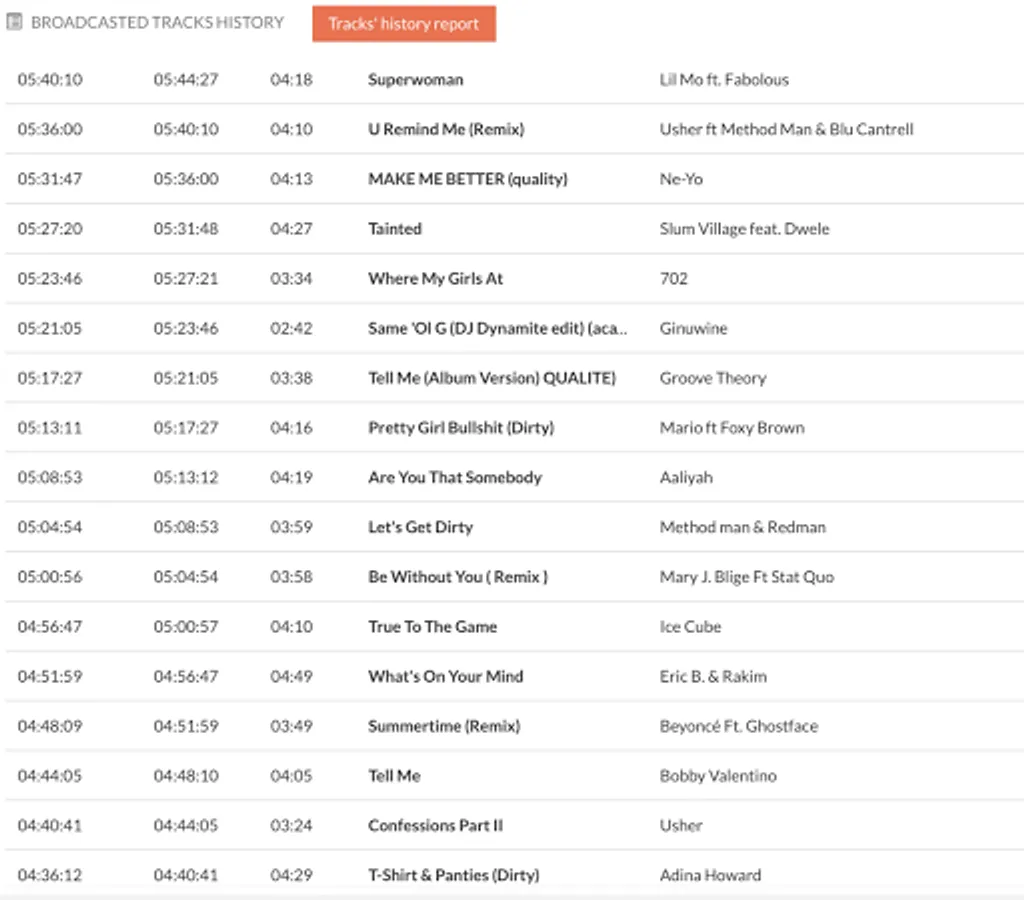Click artist Method man & Redman

coord(743,527)
